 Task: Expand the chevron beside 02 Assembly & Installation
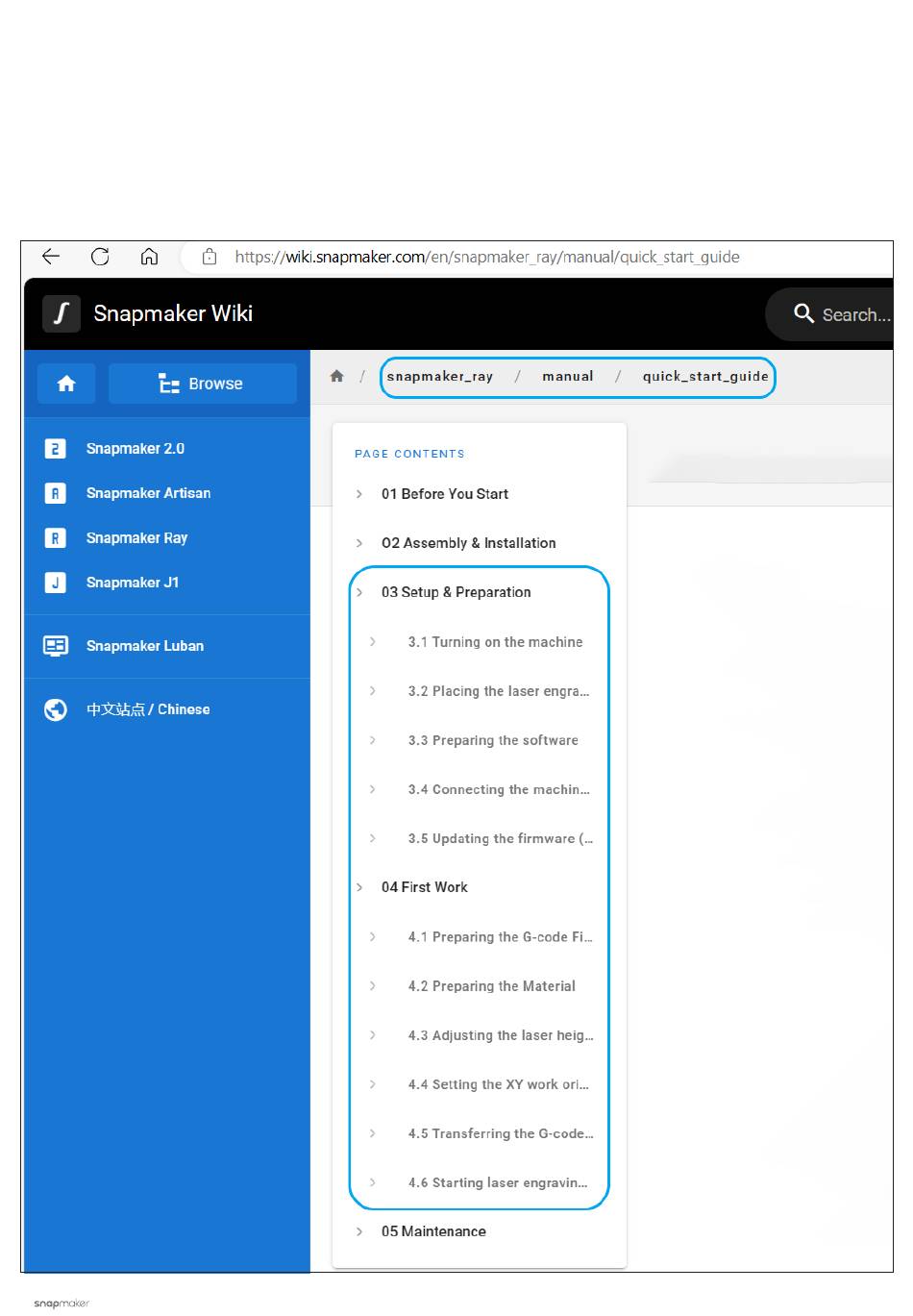[359, 543]
